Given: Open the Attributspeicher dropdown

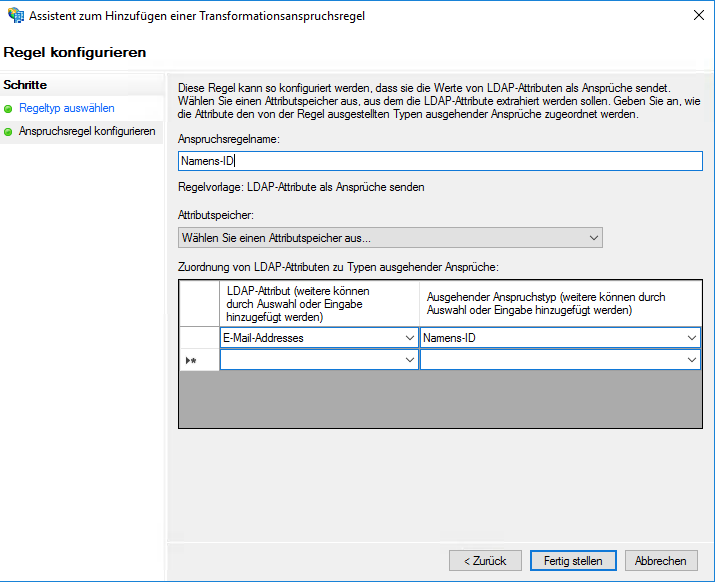Looking at the screenshot, I should point(390,238).
